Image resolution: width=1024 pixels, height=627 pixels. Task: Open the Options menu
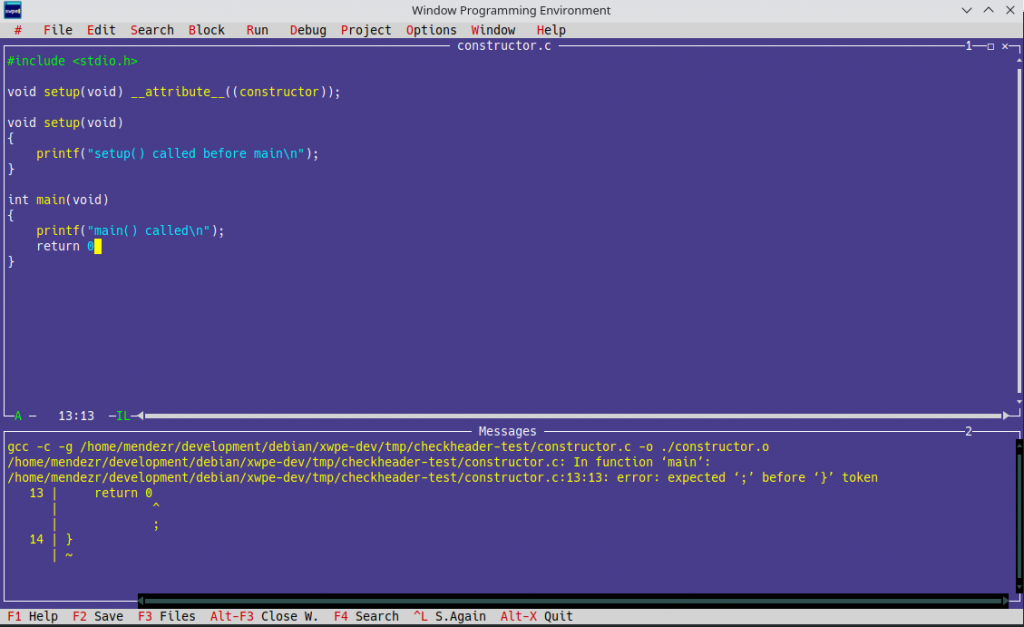tap(431, 30)
